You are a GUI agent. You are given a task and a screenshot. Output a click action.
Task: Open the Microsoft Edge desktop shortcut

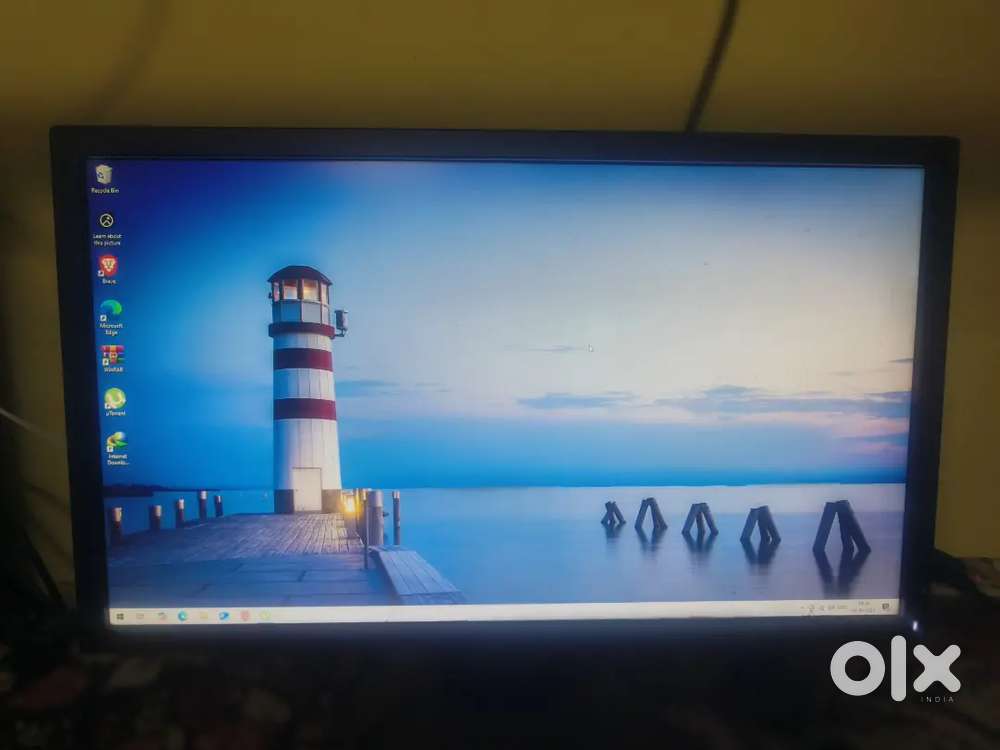coord(110,310)
